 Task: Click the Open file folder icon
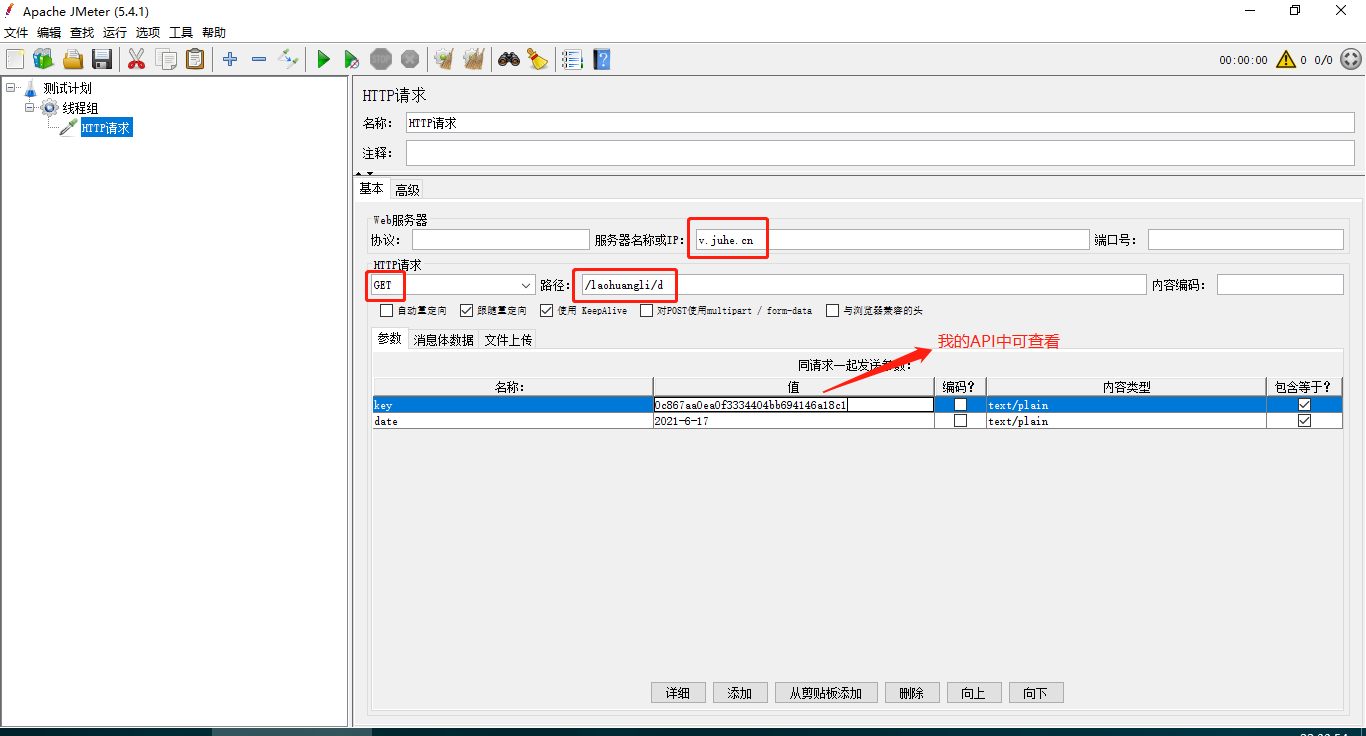click(73, 59)
